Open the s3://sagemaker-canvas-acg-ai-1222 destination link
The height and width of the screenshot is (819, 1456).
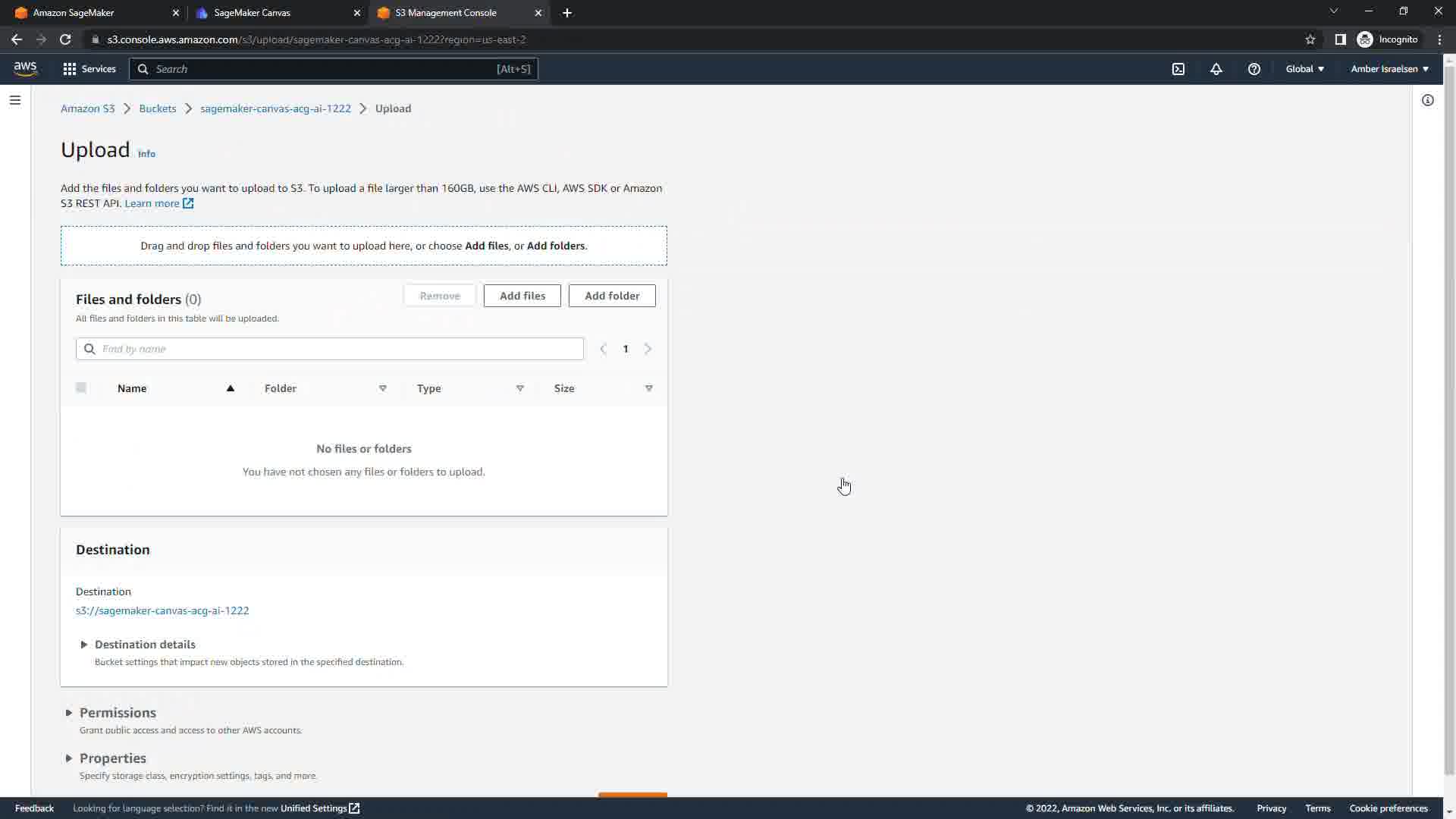(162, 610)
